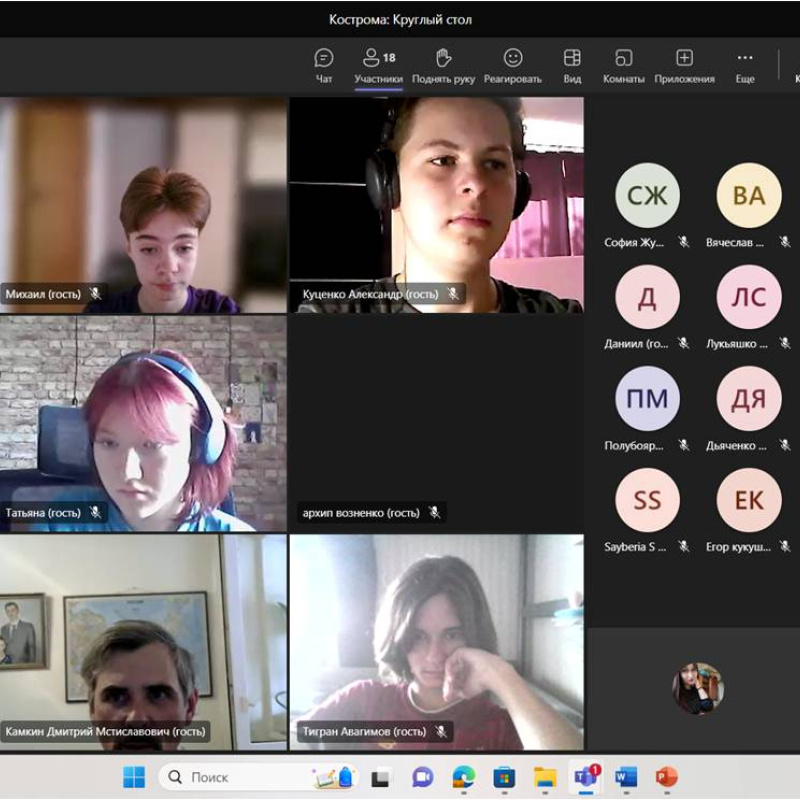Click the self-view camera thumbnail
This screenshot has width=800, height=800.
pos(697,688)
